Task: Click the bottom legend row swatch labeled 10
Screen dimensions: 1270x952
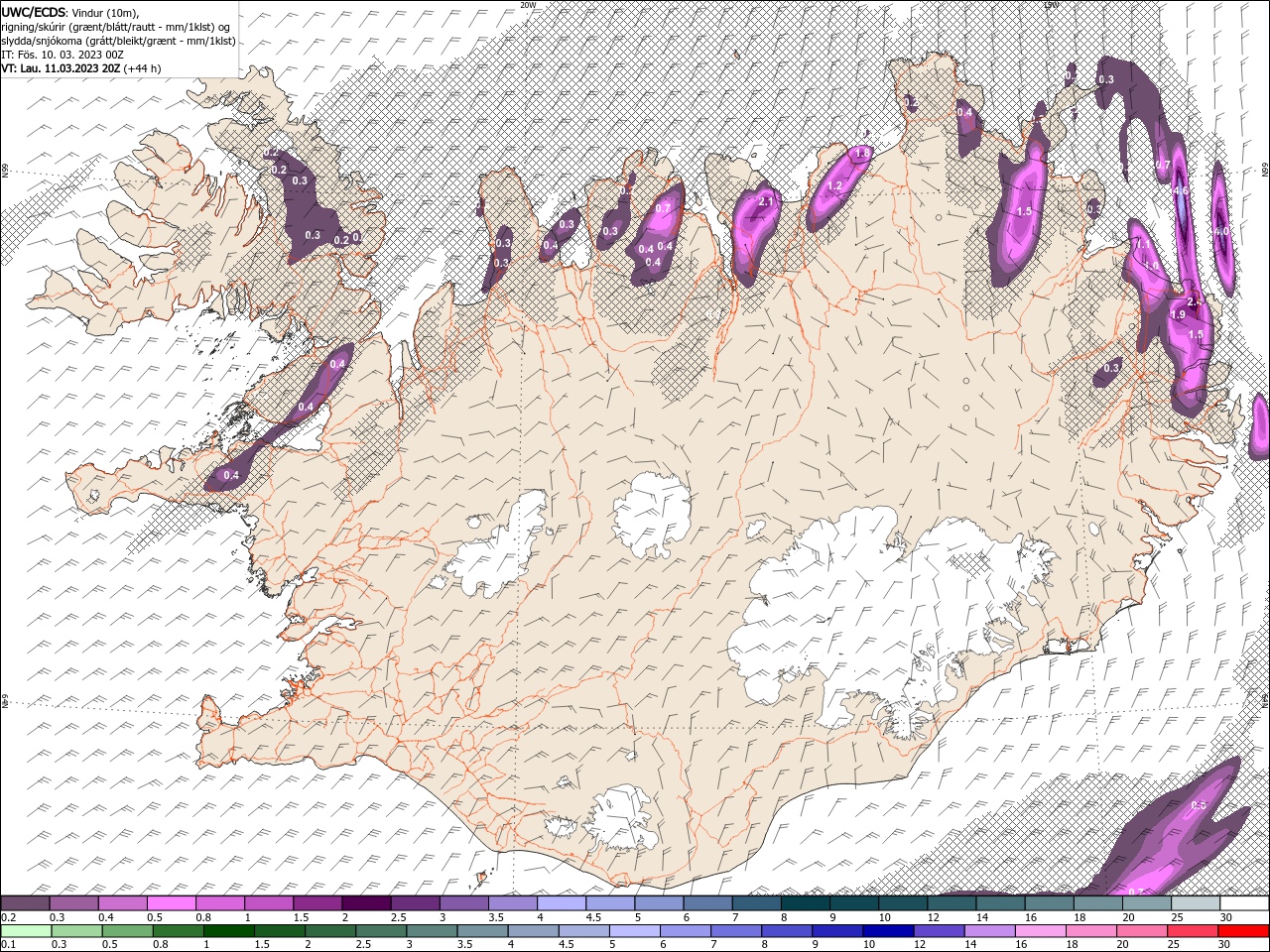Action: [888, 931]
